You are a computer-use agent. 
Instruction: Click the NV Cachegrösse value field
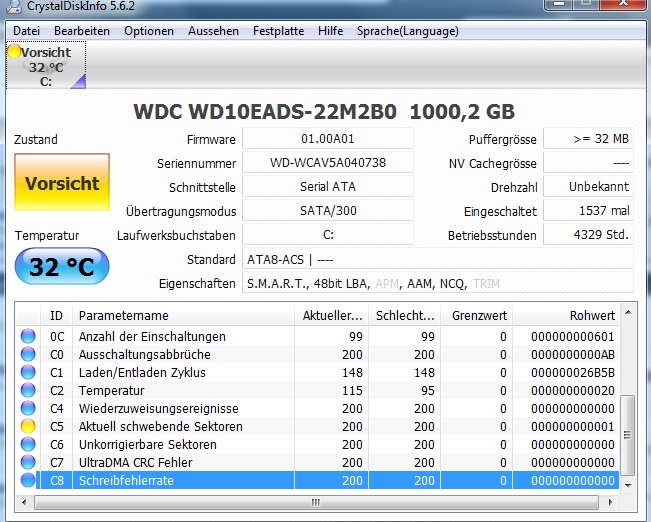coord(589,162)
